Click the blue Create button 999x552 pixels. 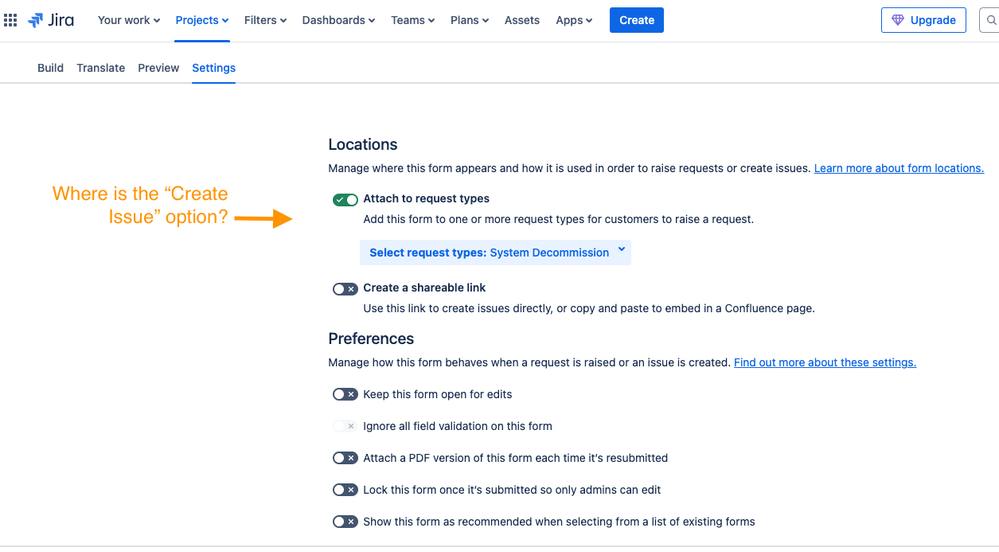pyautogui.click(x=636, y=20)
